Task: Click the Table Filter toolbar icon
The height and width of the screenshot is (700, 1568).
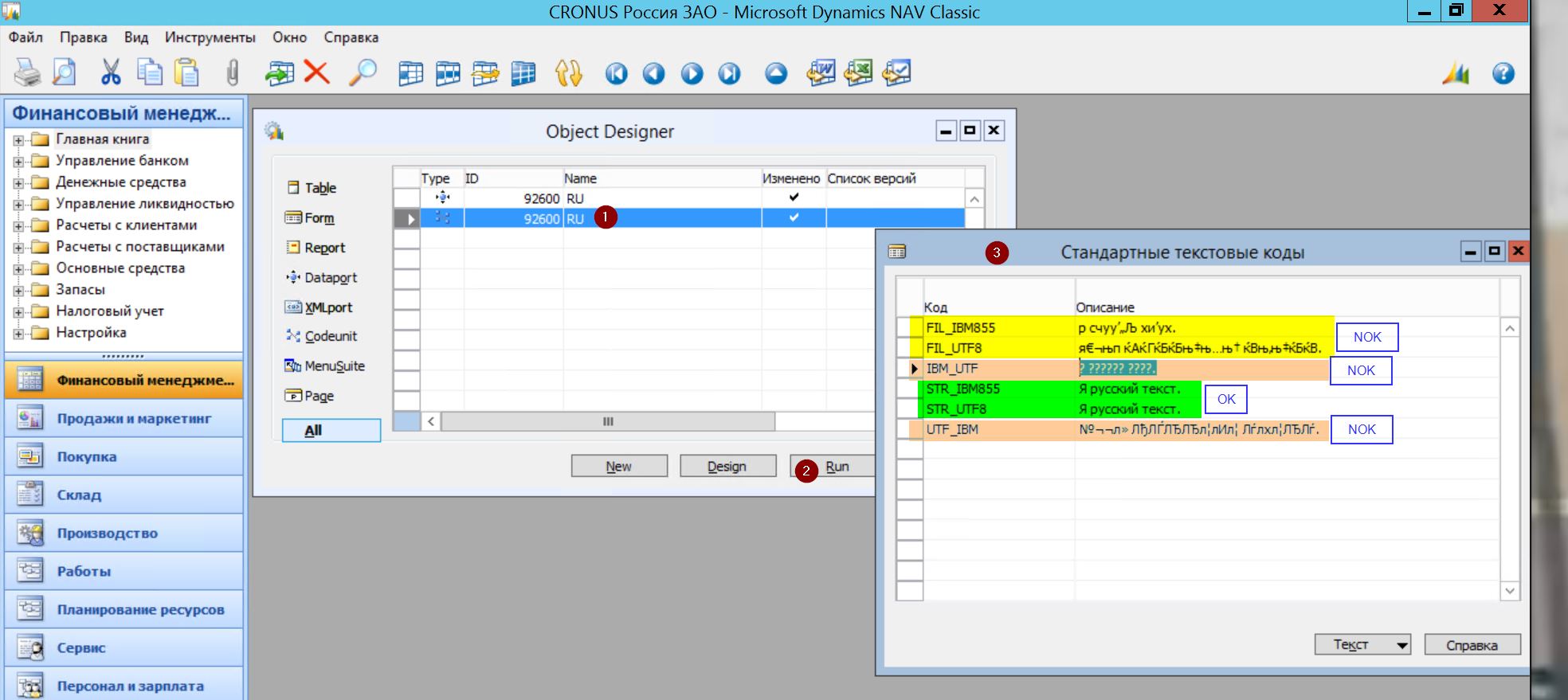Action: click(448, 73)
